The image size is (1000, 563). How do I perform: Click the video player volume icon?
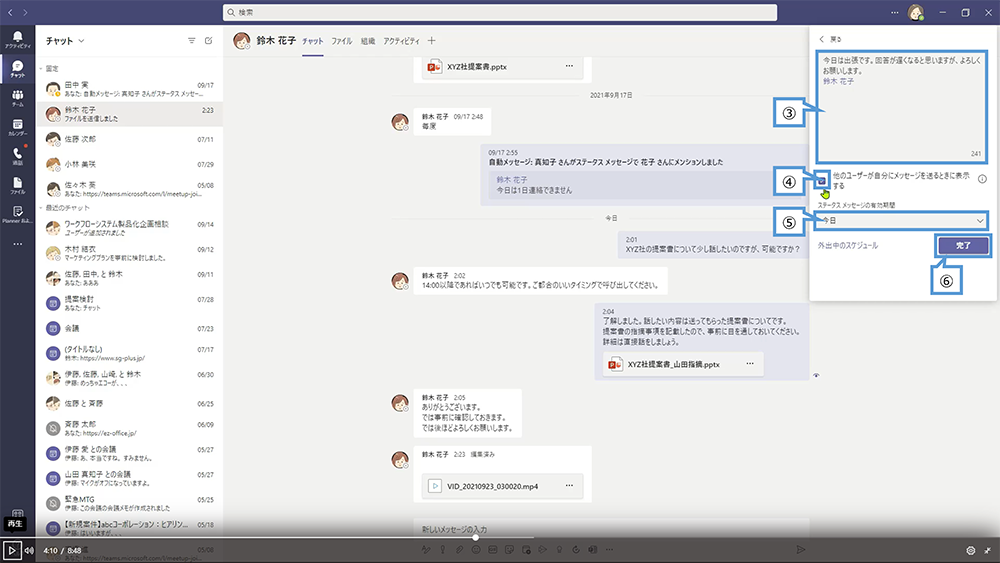click(29, 550)
